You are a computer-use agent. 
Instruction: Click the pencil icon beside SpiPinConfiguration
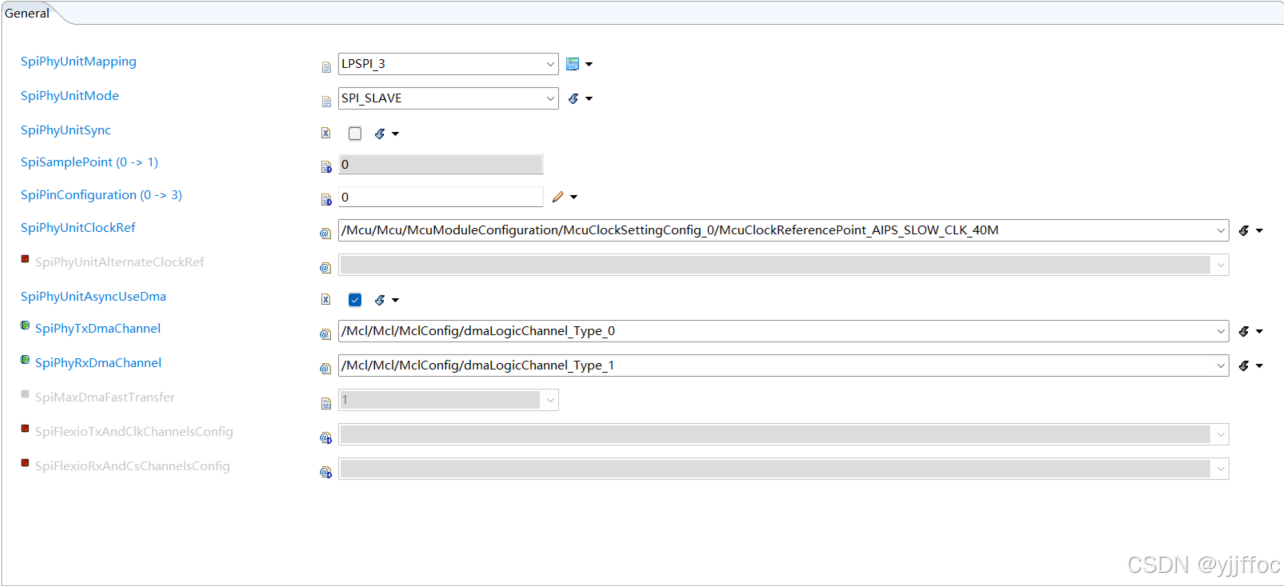[558, 197]
